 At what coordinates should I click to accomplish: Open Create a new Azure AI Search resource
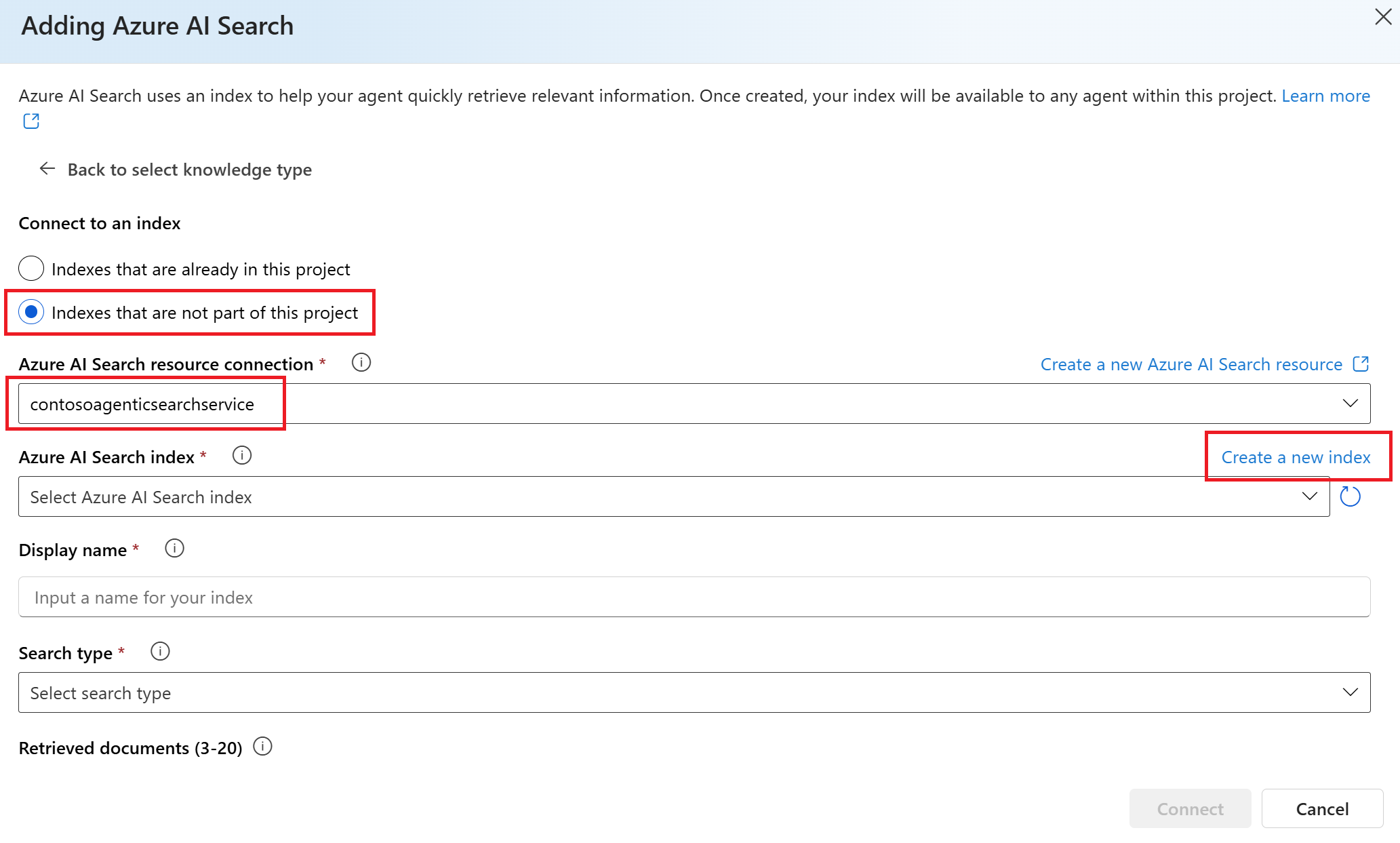point(1191,364)
